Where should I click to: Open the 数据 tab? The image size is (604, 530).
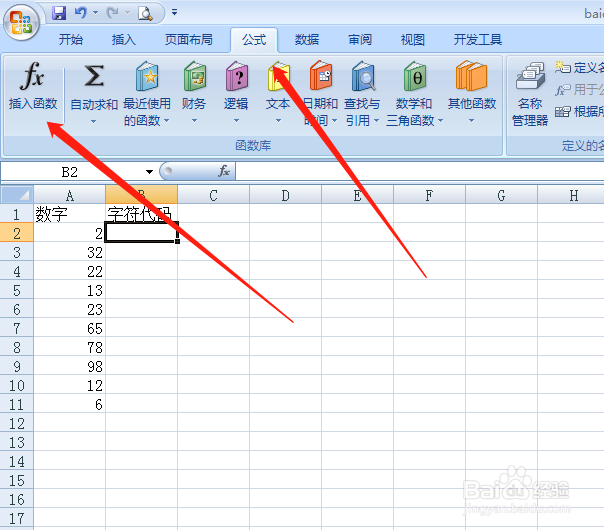(307, 39)
